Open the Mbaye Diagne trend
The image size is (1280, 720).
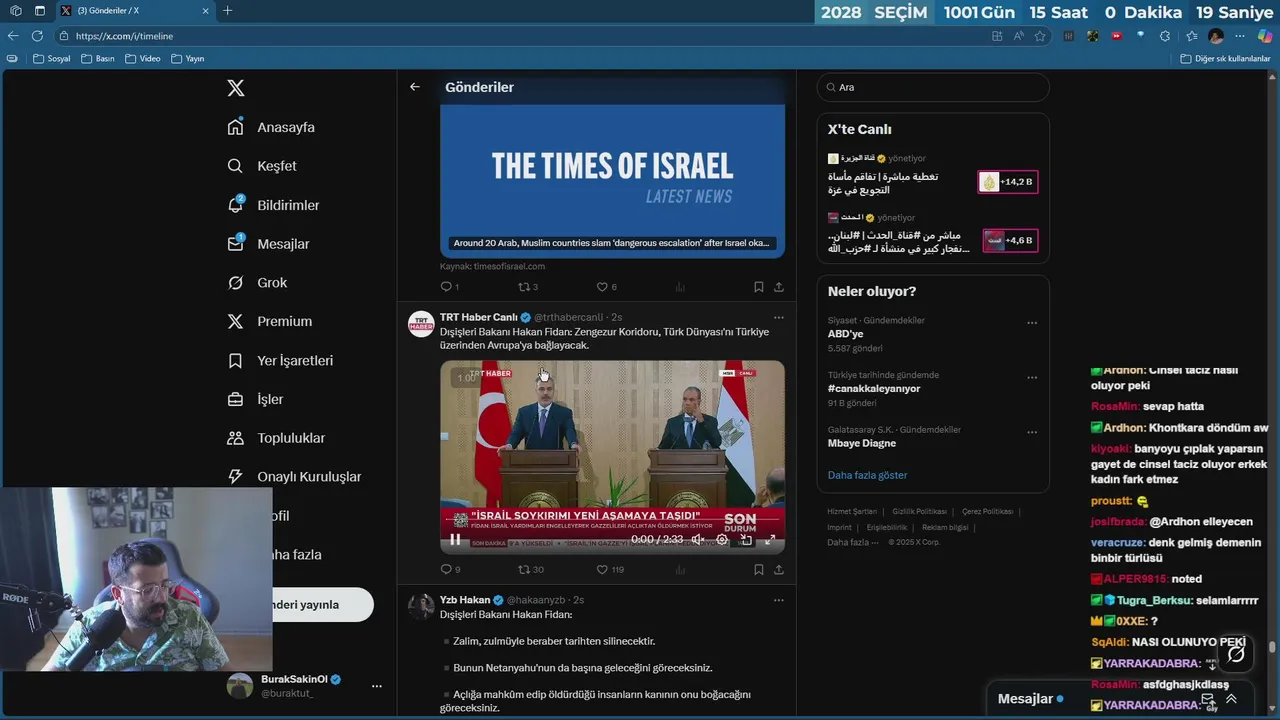point(862,443)
